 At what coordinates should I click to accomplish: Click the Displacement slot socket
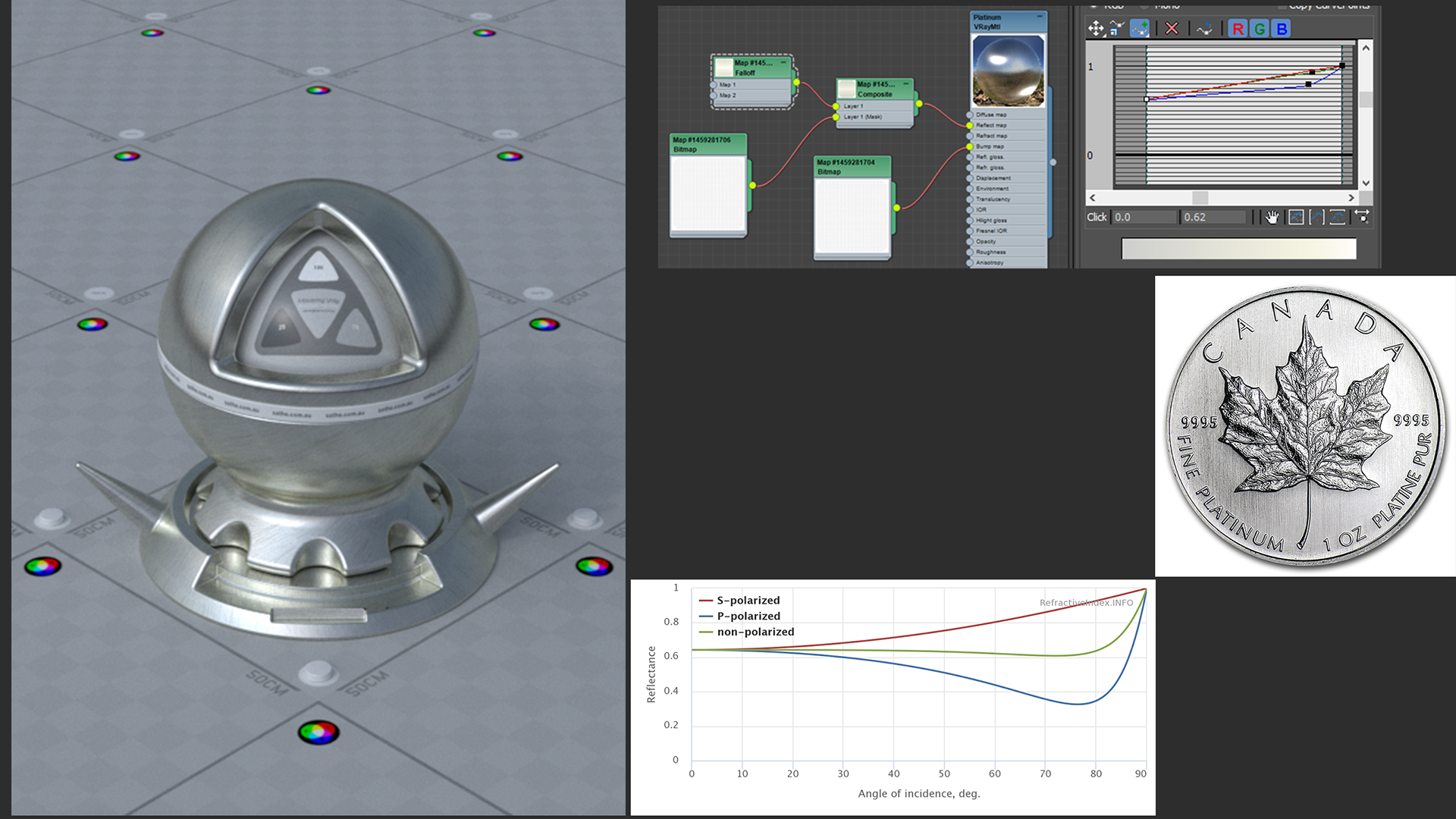click(970, 178)
